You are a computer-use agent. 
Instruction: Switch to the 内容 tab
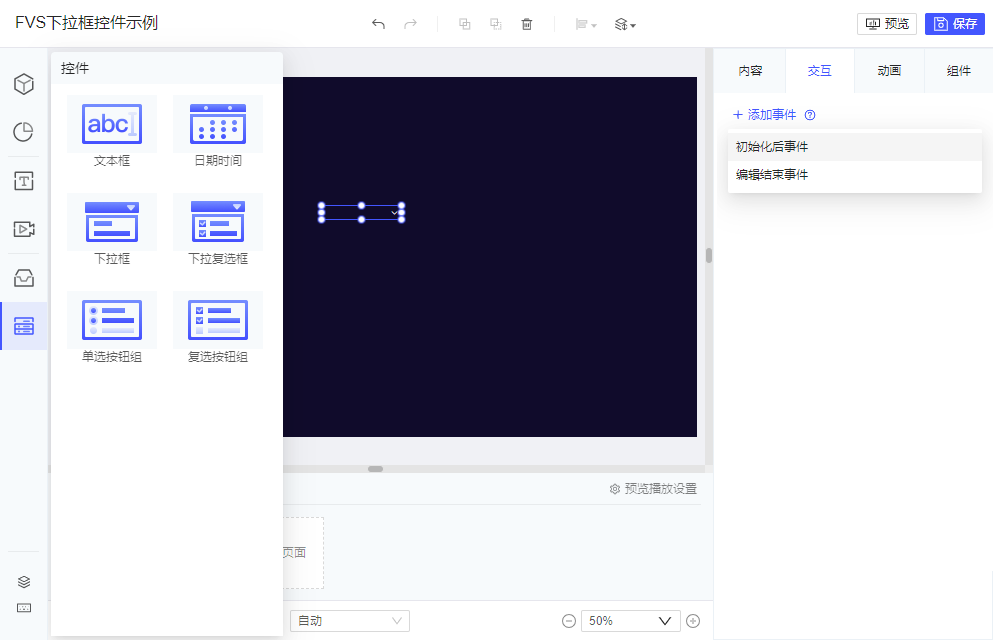coord(750,70)
